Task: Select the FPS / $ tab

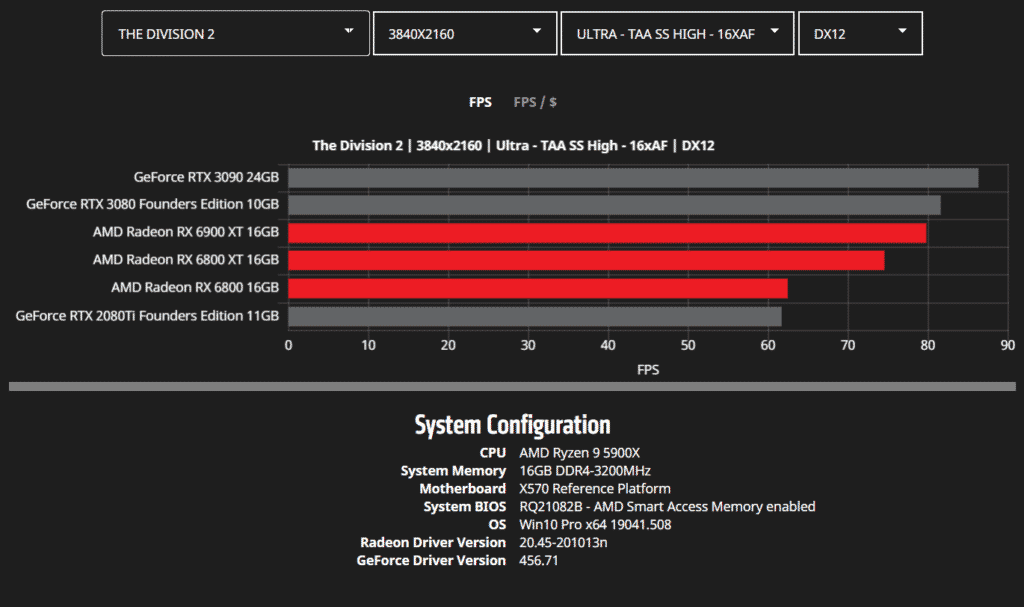Action: pos(535,102)
